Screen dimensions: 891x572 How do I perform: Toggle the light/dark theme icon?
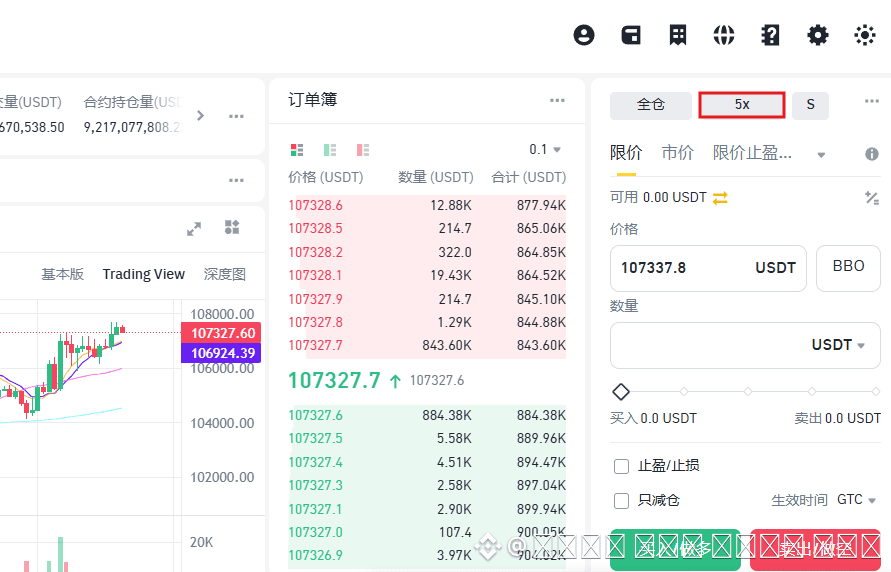[865, 35]
